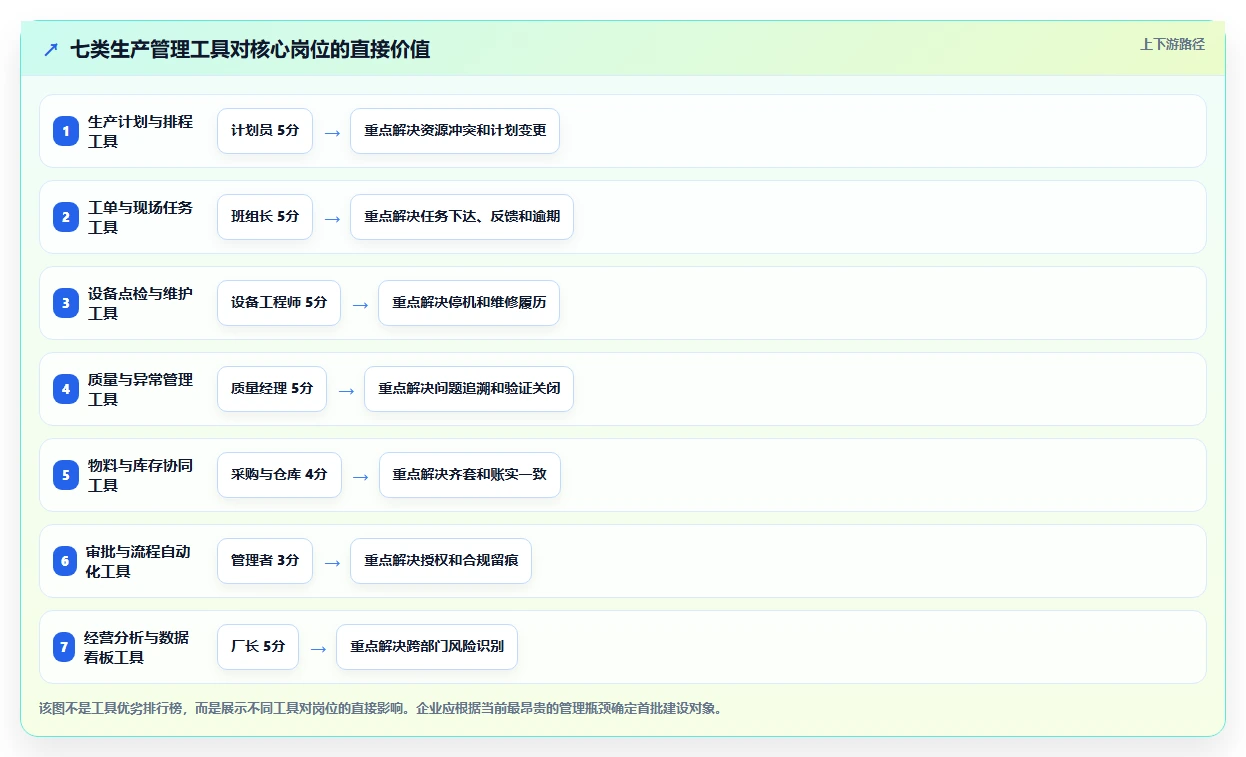1246x757 pixels.
Task: Click number badge 5 for 物料与库存协同工具
Action: click(x=66, y=475)
